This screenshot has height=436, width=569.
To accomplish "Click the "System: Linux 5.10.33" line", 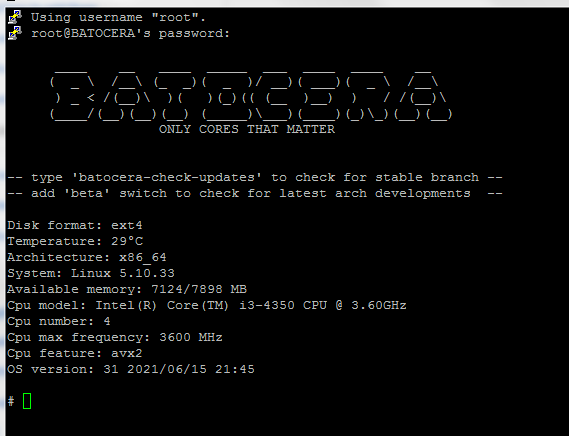I will pyautogui.click(x=91, y=273).
